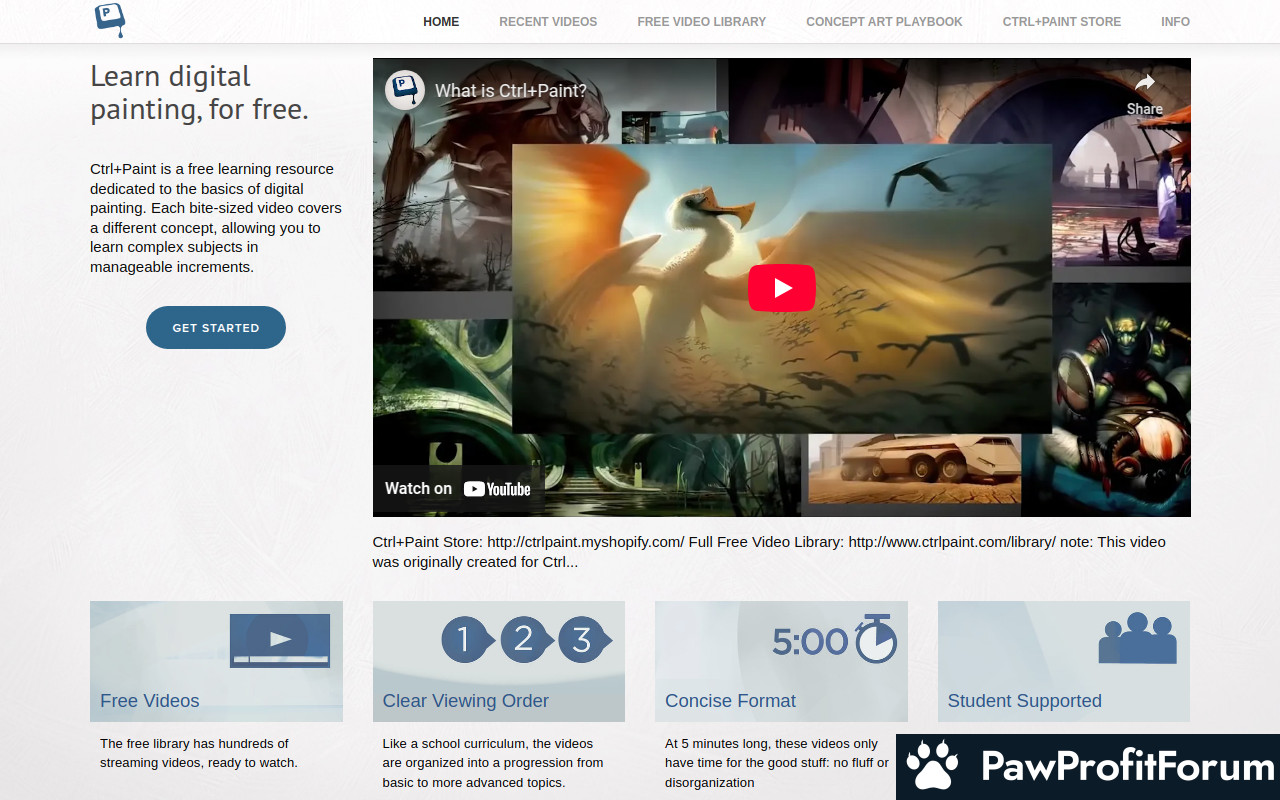Open the video title 'What is Ctrl+Paint?'
This screenshot has width=1280, height=800.
(x=510, y=91)
